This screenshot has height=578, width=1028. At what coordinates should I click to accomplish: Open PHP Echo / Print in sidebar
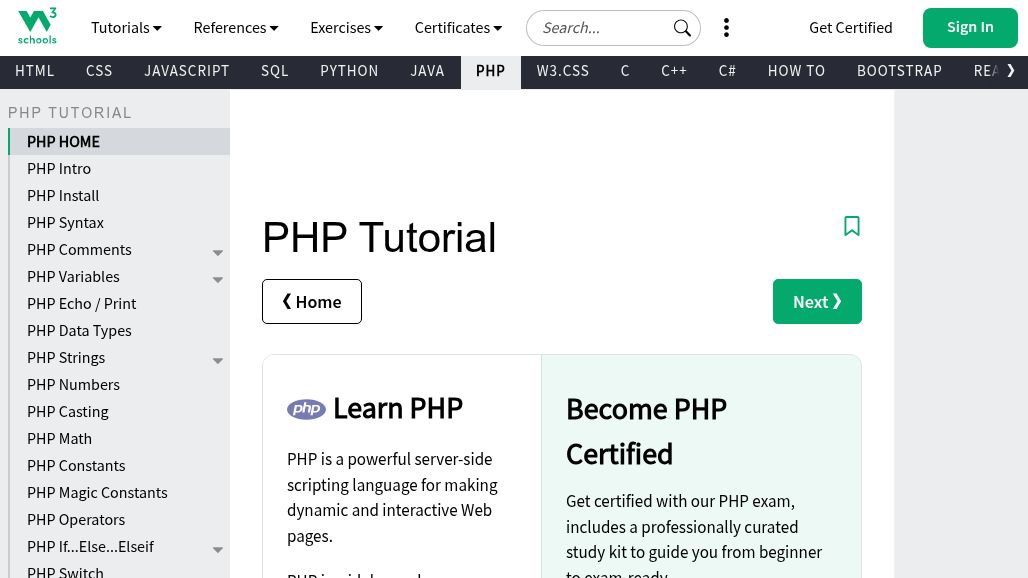119,303
